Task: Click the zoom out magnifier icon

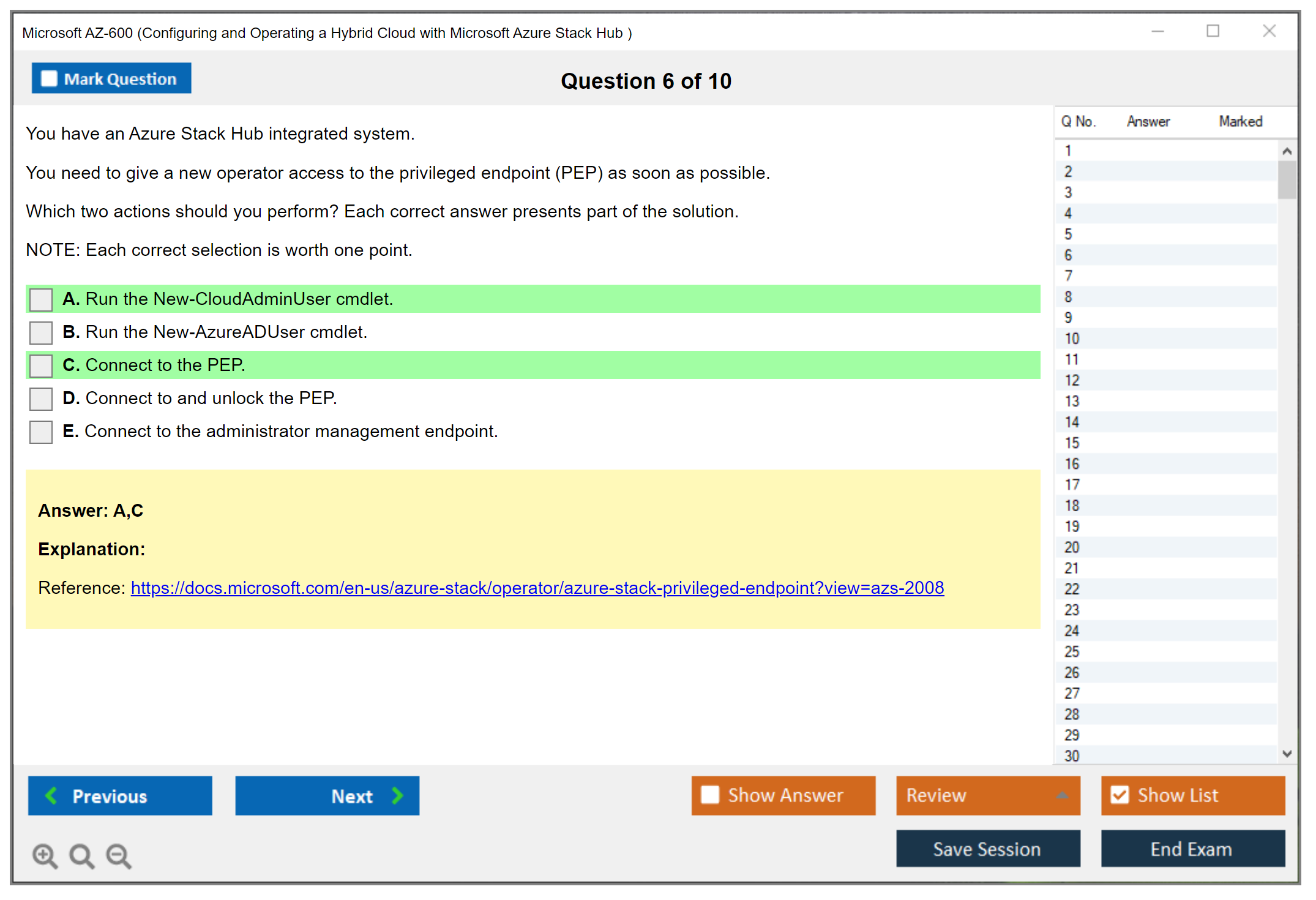Action: click(x=119, y=855)
